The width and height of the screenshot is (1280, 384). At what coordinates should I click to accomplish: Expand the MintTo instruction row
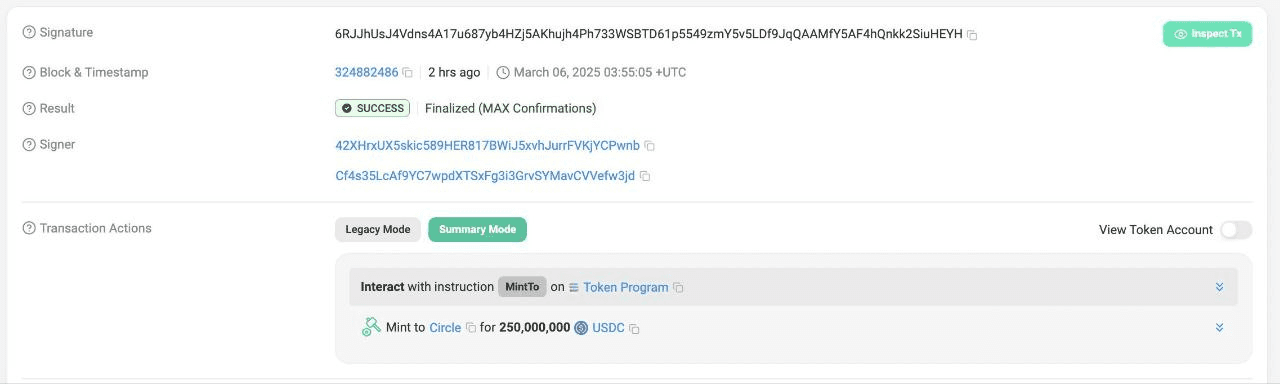pos(1219,287)
